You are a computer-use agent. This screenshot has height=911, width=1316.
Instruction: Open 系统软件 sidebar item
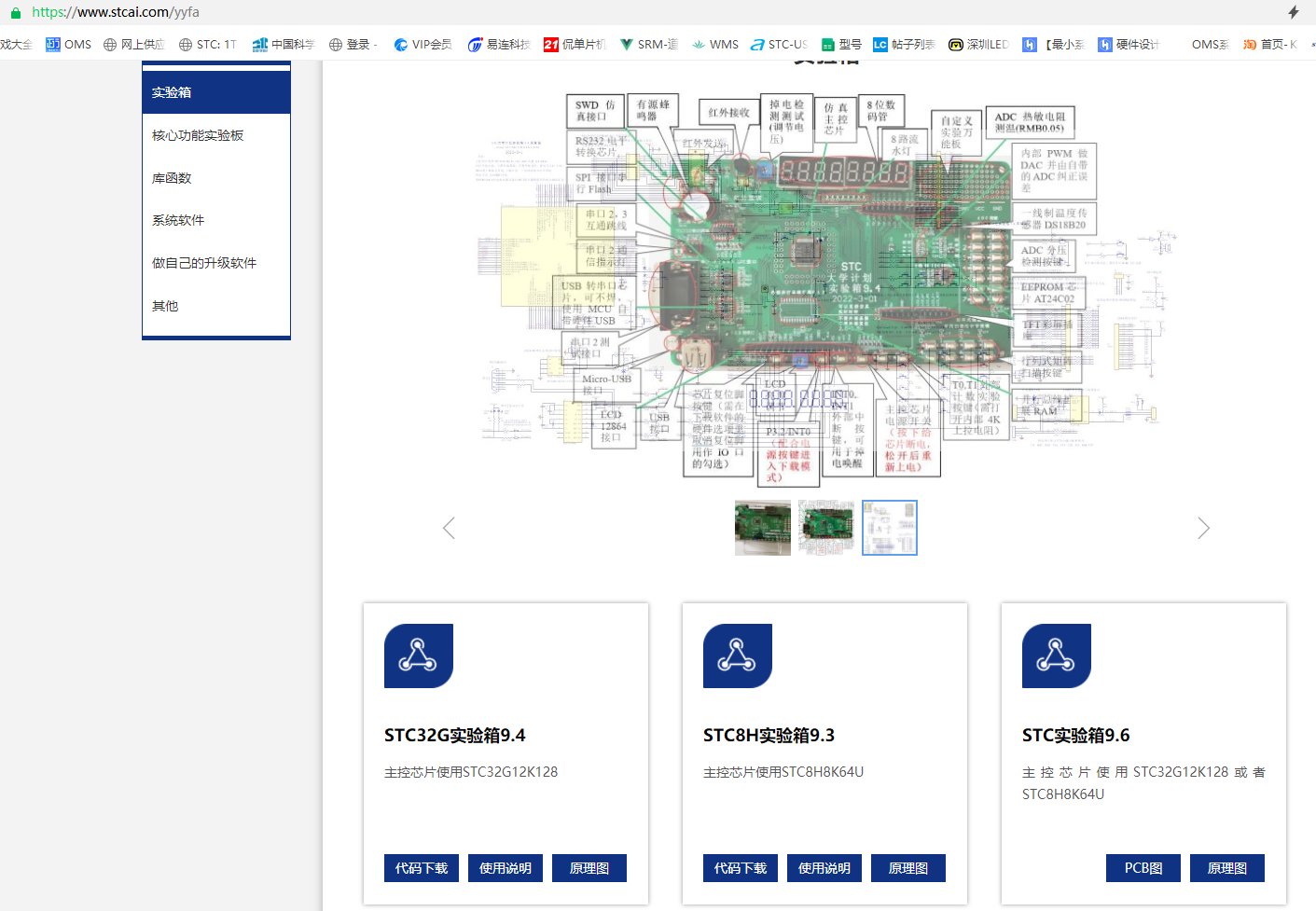[x=216, y=220]
